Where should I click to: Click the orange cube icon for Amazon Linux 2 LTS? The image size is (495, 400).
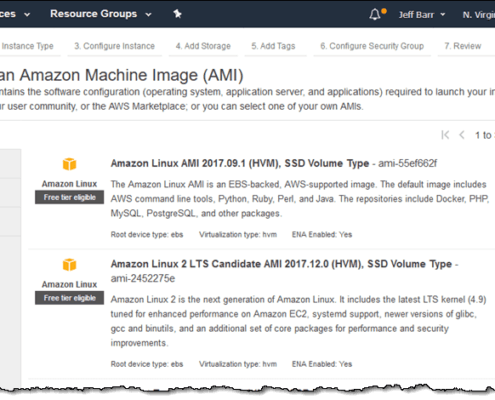[69, 265]
